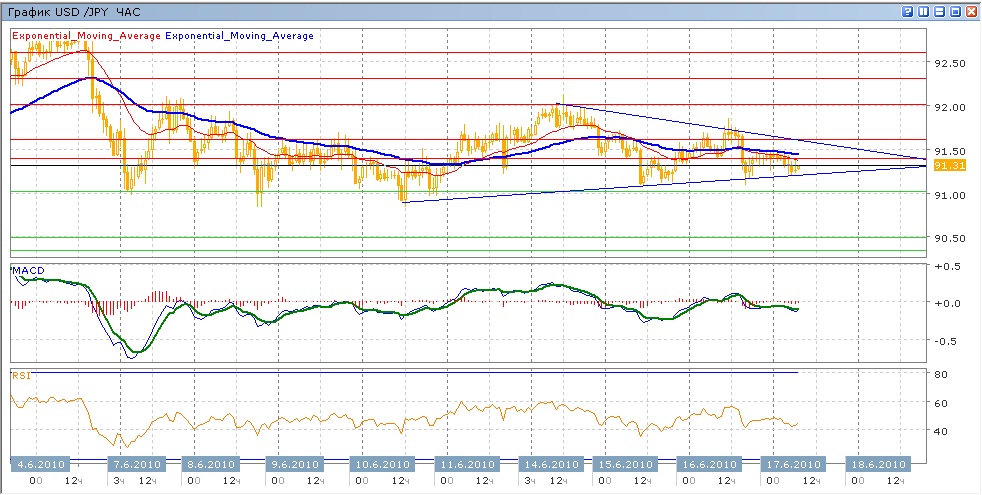Select the 16.6.2010 date marker
This screenshot has width=982, height=495.
tap(707, 465)
